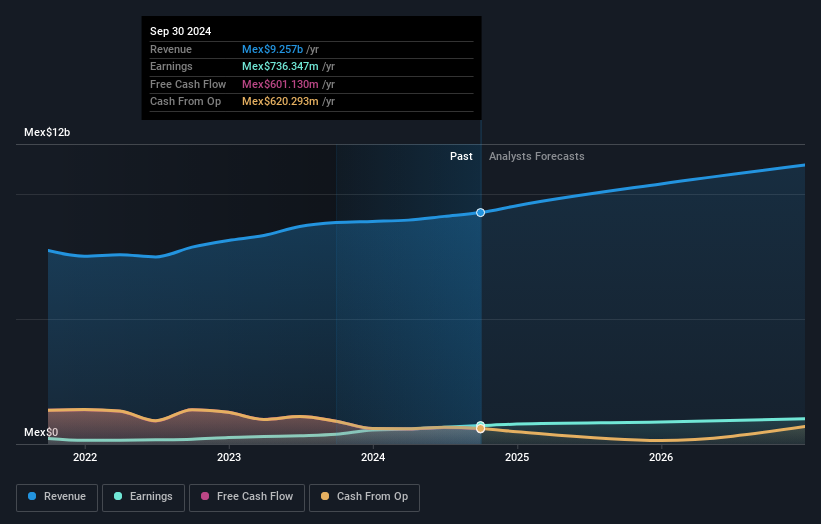Viewport: 821px width, 524px height.
Task: Click the Mex$601.130m free cash flow value
Action: 280,84
